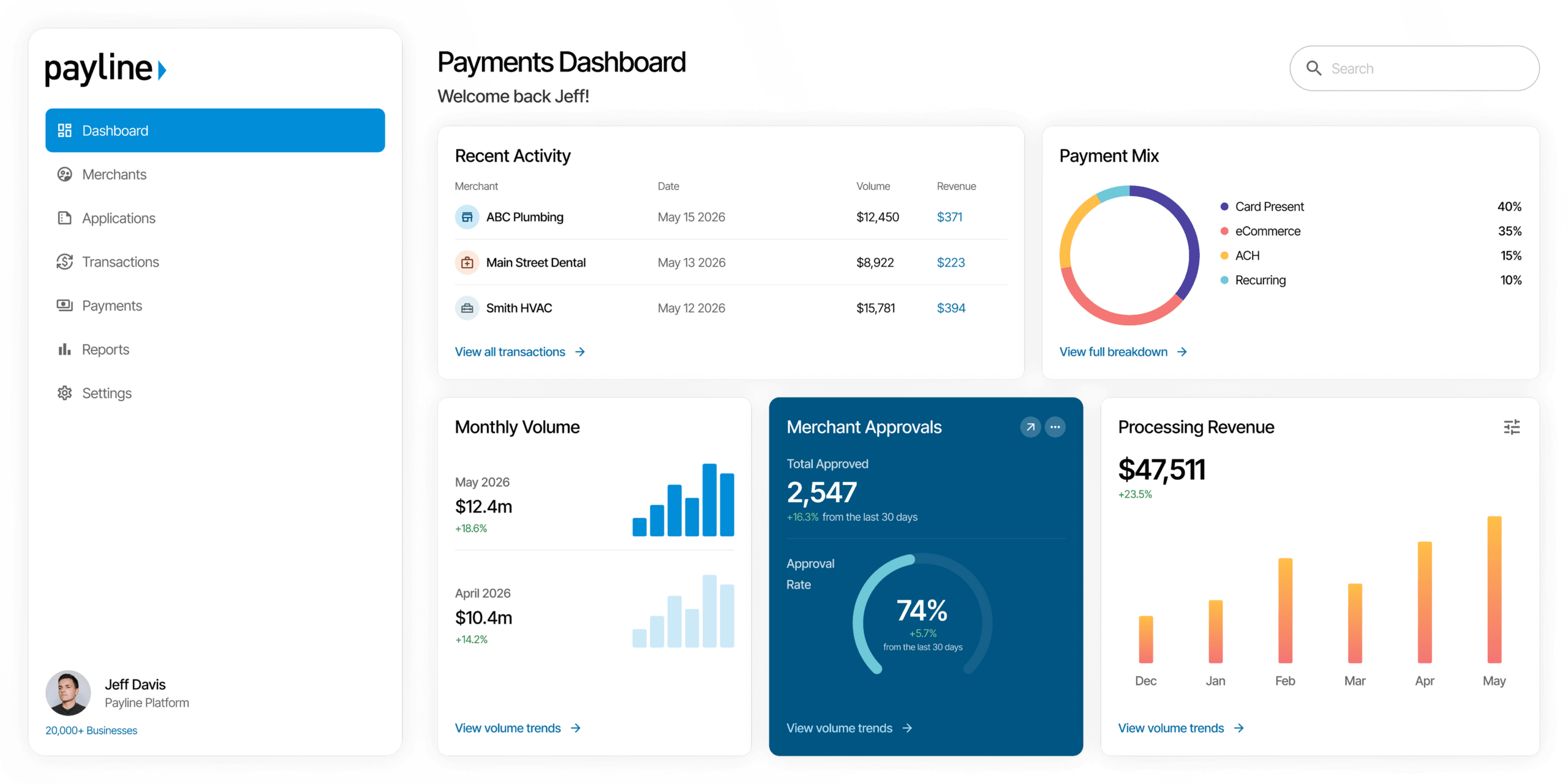This screenshot has width=1568, height=784.
Task: Open Merchant Approvals more options ellipsis
Action: 1055,427
